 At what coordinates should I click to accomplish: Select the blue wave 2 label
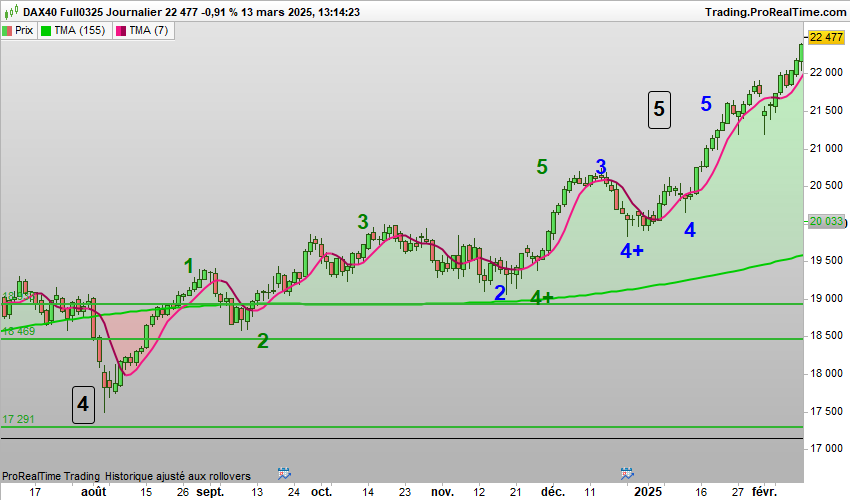[x=500, y=293]
